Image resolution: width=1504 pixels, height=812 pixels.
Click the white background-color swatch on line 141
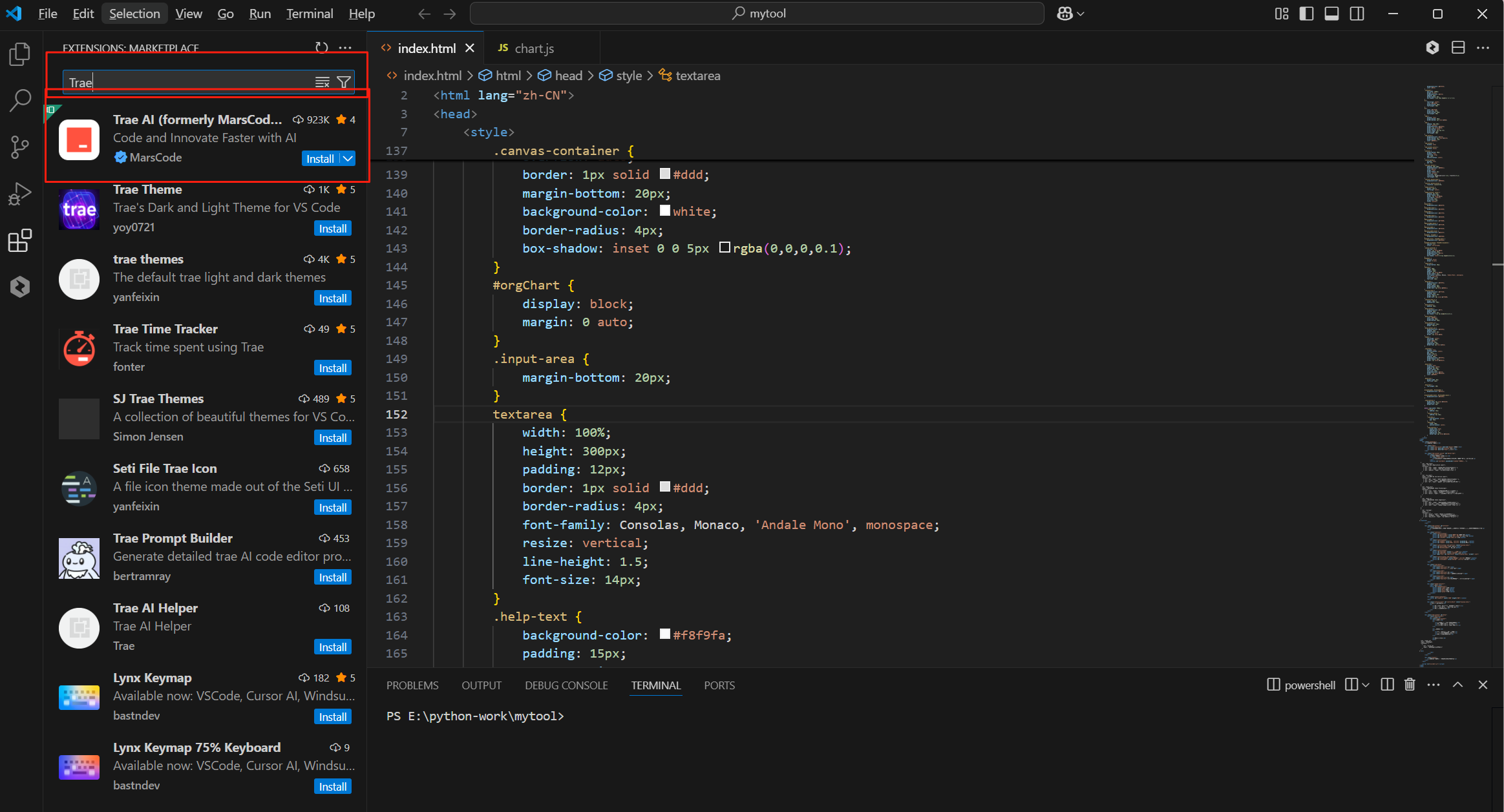point(665,211)
